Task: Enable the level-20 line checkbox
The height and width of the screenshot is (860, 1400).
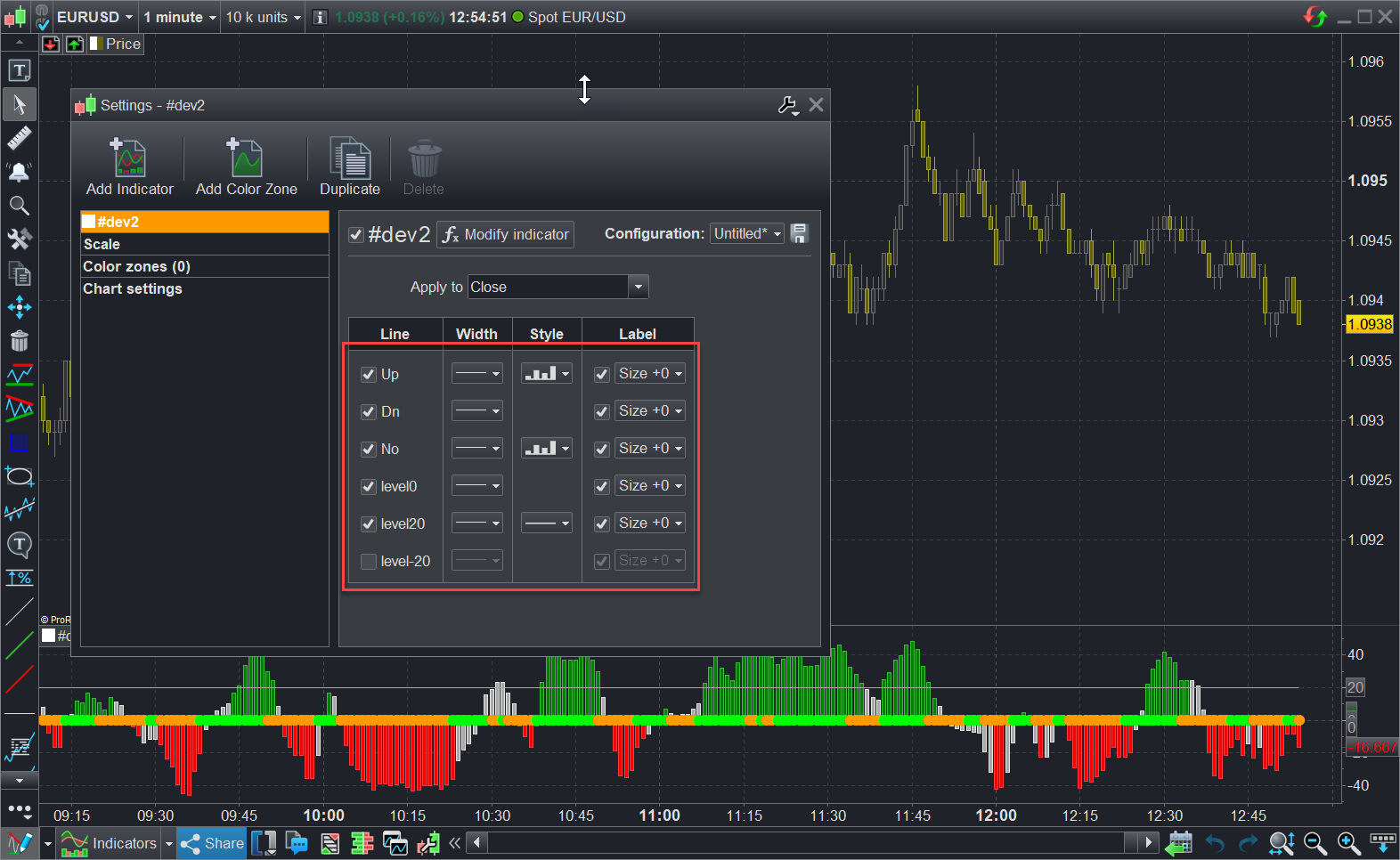Action: click(x=369, y=561)
